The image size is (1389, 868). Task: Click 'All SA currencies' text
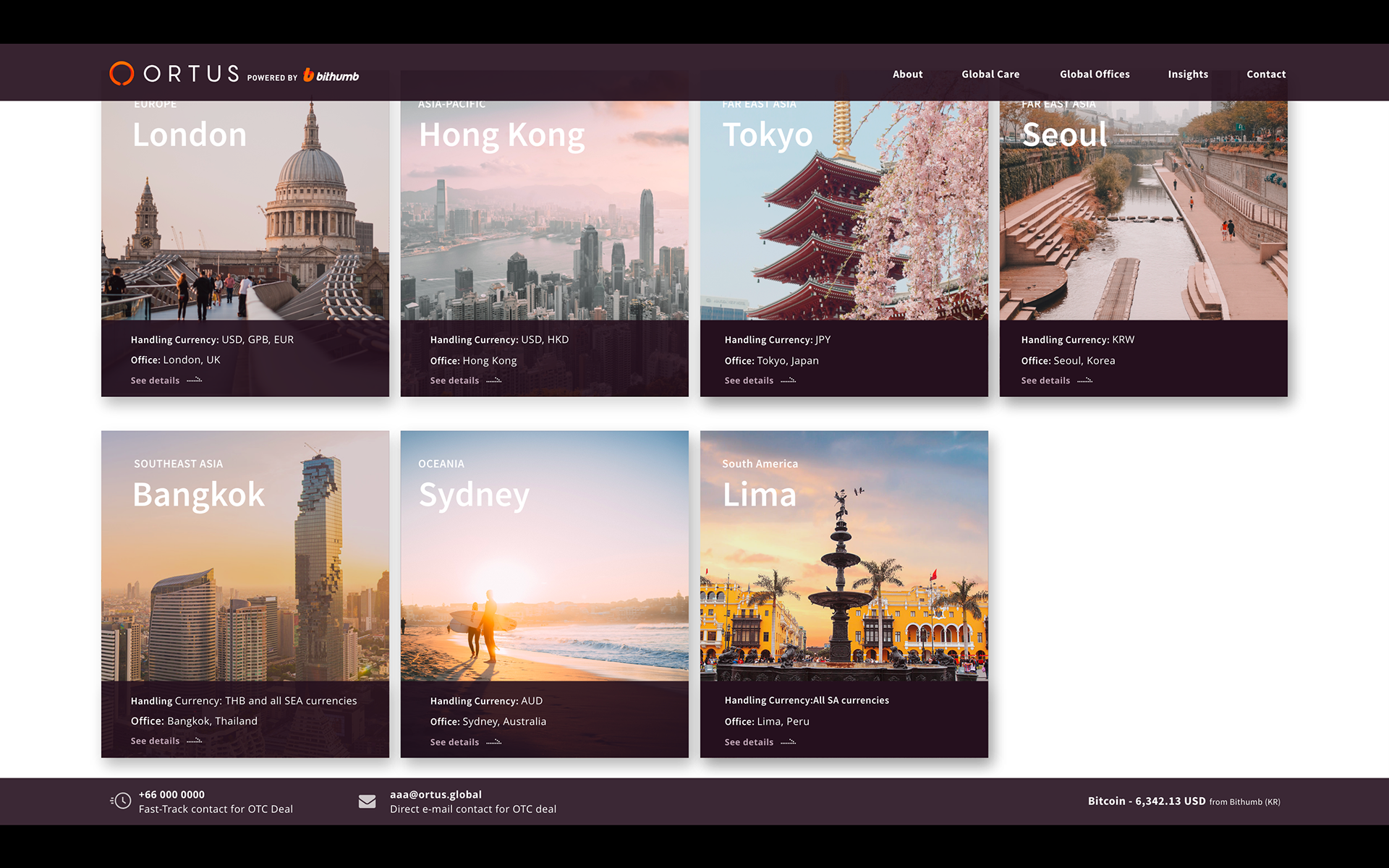pos(851,700)
